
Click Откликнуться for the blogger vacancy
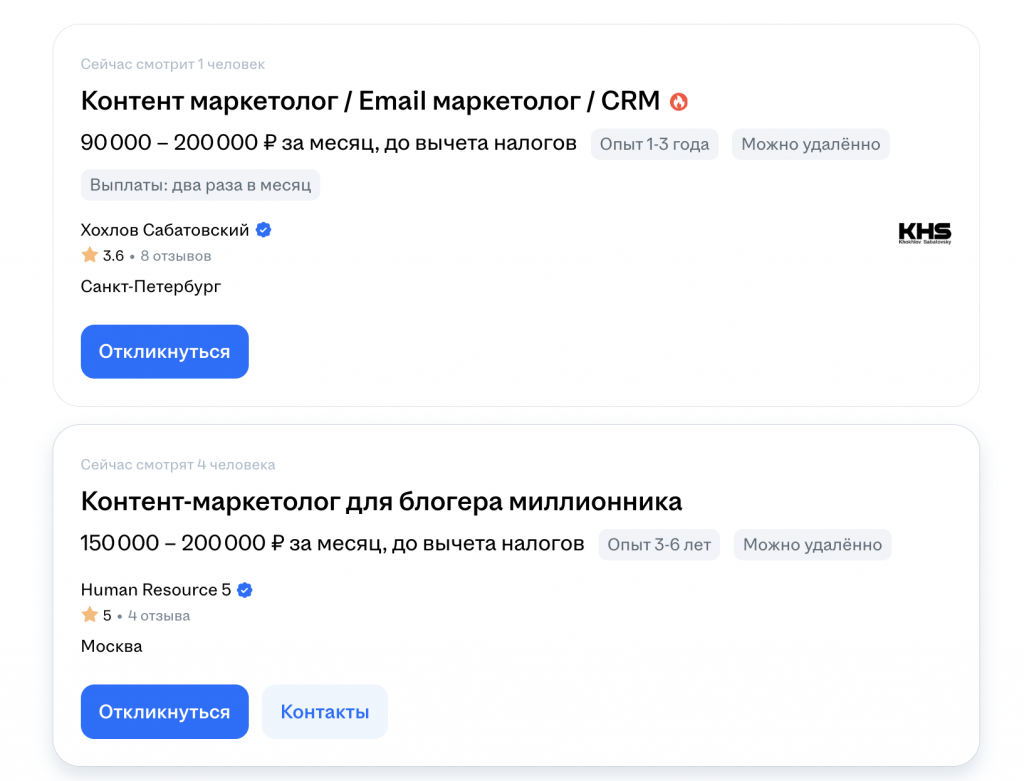[x=164, y=711]
